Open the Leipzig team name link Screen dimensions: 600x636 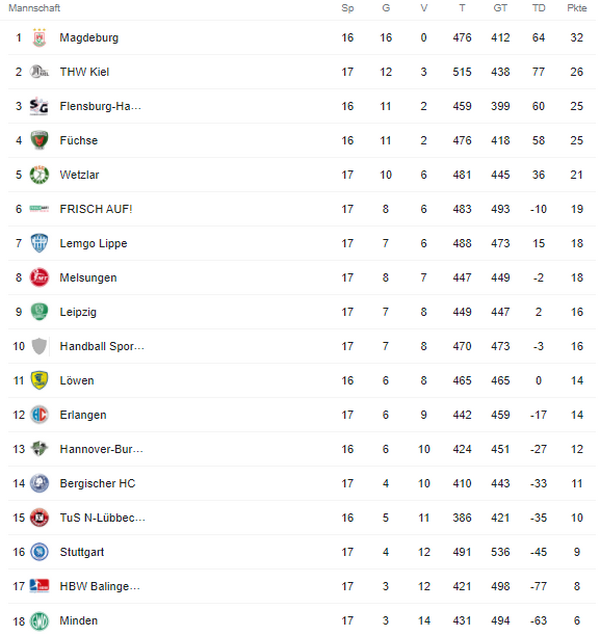(78, 312)
